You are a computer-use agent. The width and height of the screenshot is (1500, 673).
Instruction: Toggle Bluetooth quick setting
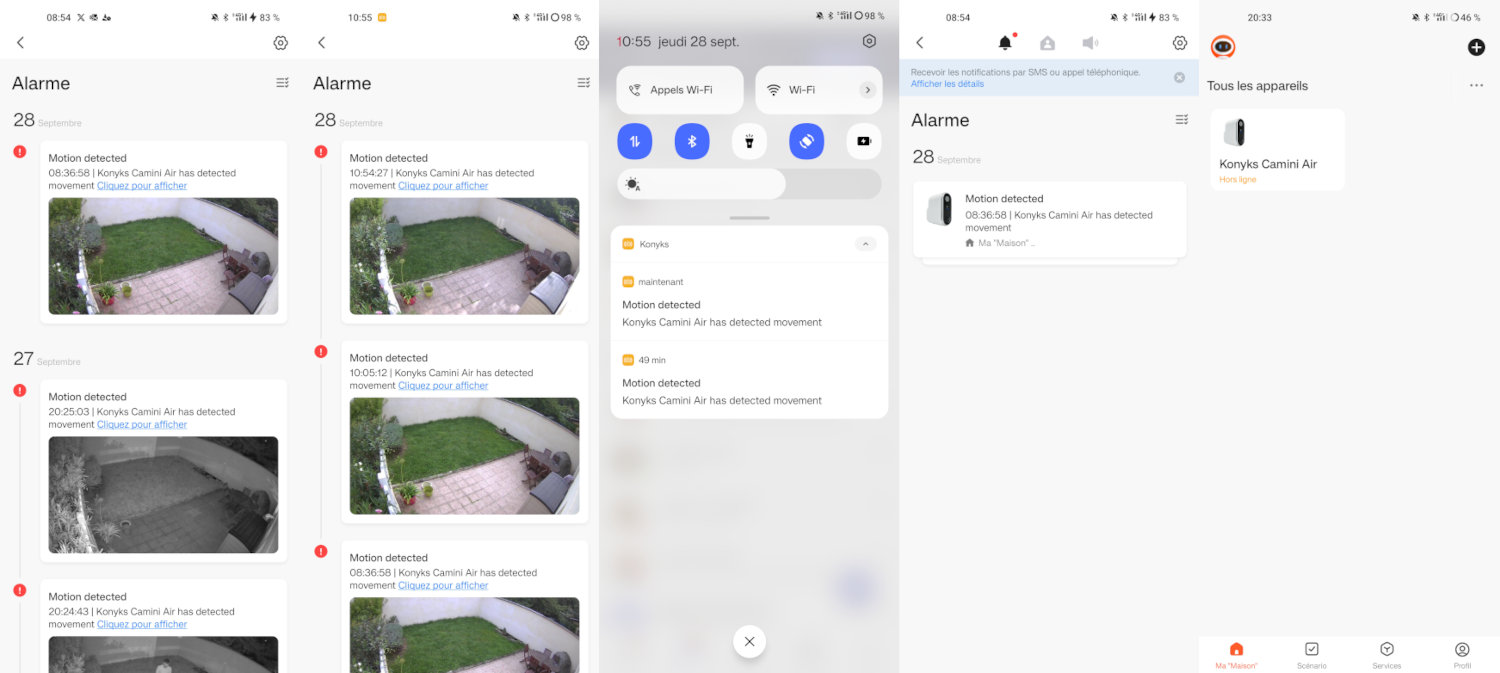tap(692, 141)
